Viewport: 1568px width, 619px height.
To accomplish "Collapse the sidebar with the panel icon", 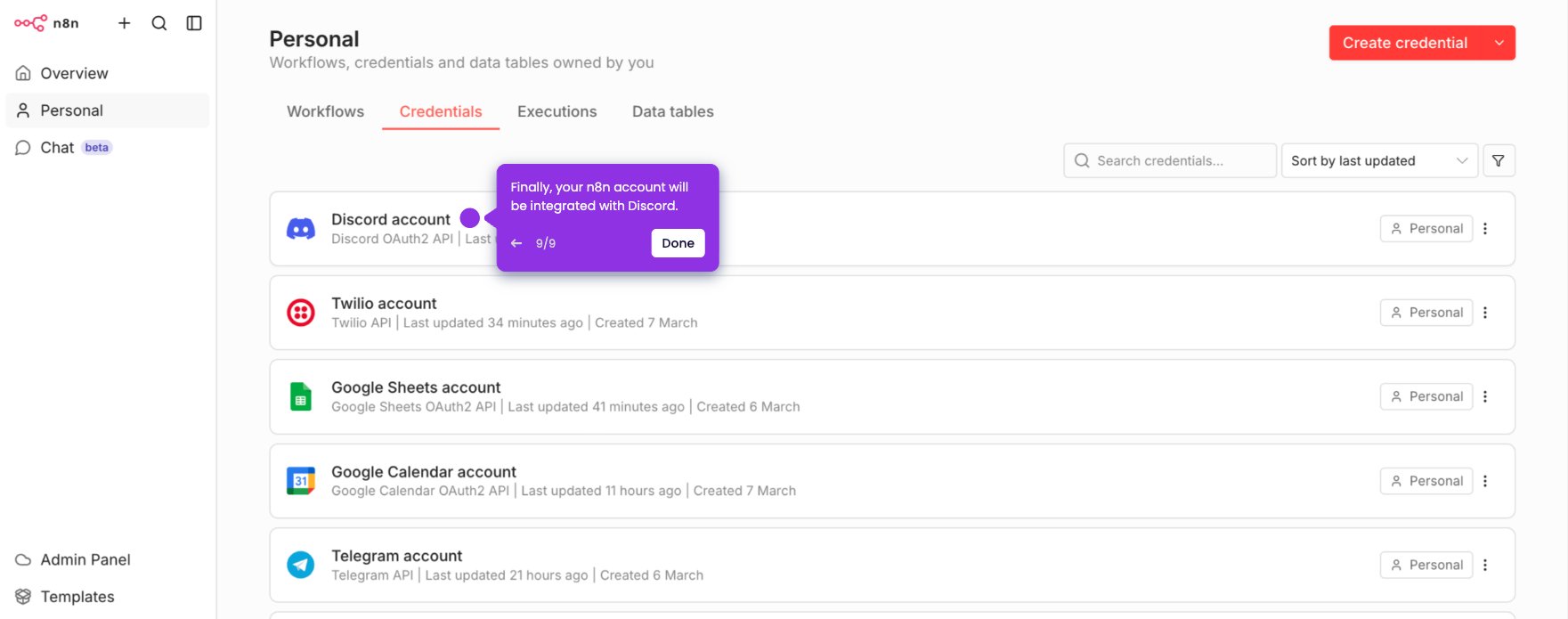I will coord(194,23).
